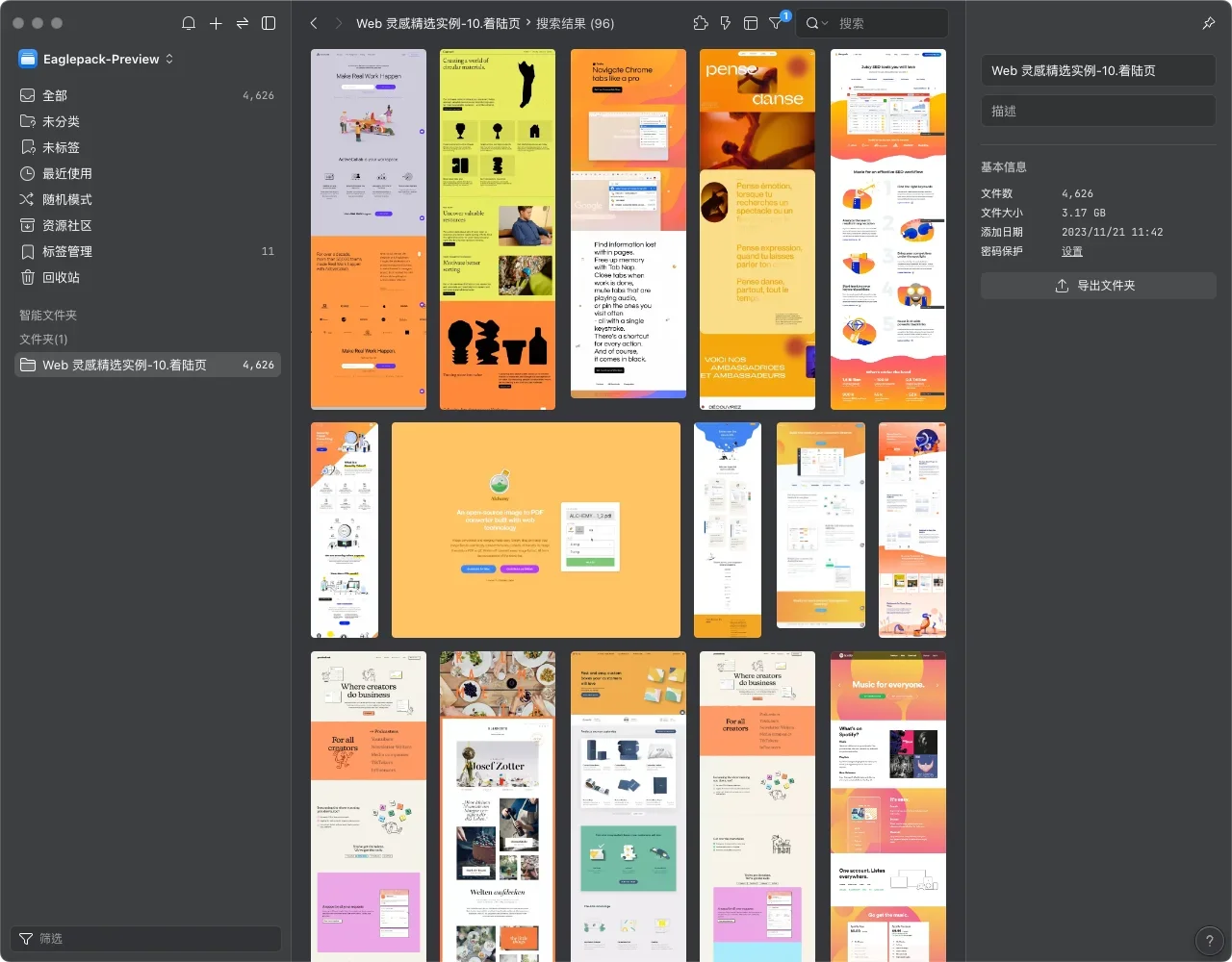Expand the Eaglepack-Preview library switcher
Image resolution: width=1232 pixels, height=962 pixels.
coord(96,59)
